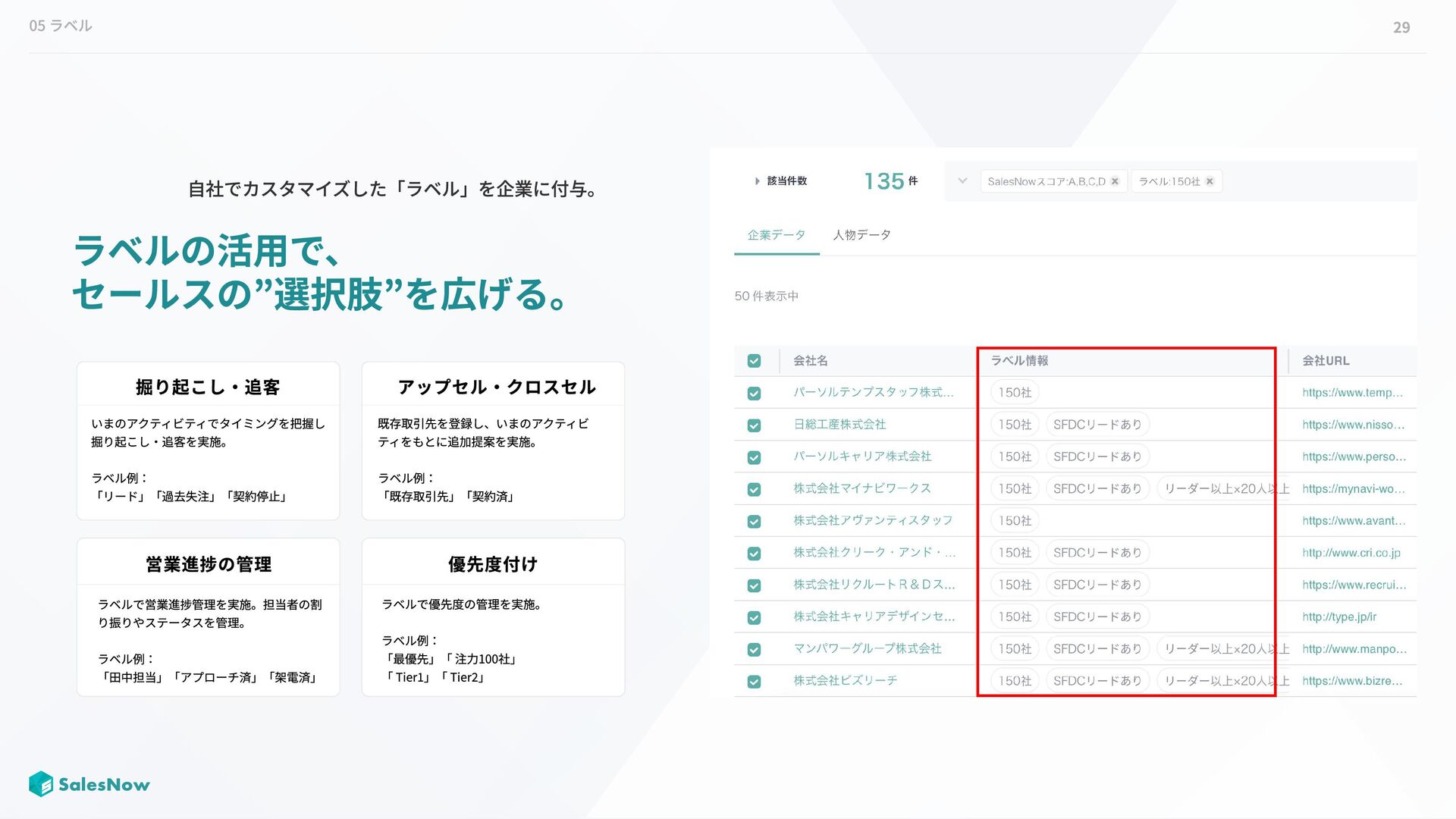Open company 株式会社アヴァンティスタッフ link
This screenshot has width=1456, height=819.
point(873,520)
